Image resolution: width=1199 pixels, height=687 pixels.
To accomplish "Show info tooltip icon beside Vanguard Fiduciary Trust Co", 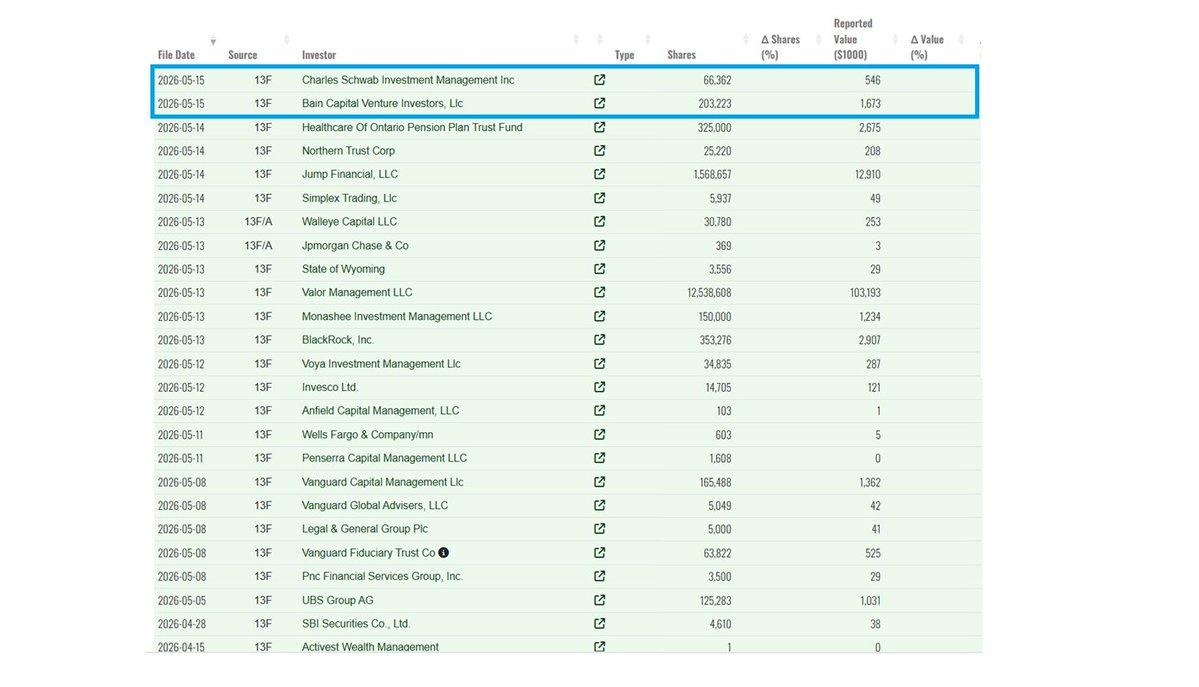I will (x=444, y=552).
